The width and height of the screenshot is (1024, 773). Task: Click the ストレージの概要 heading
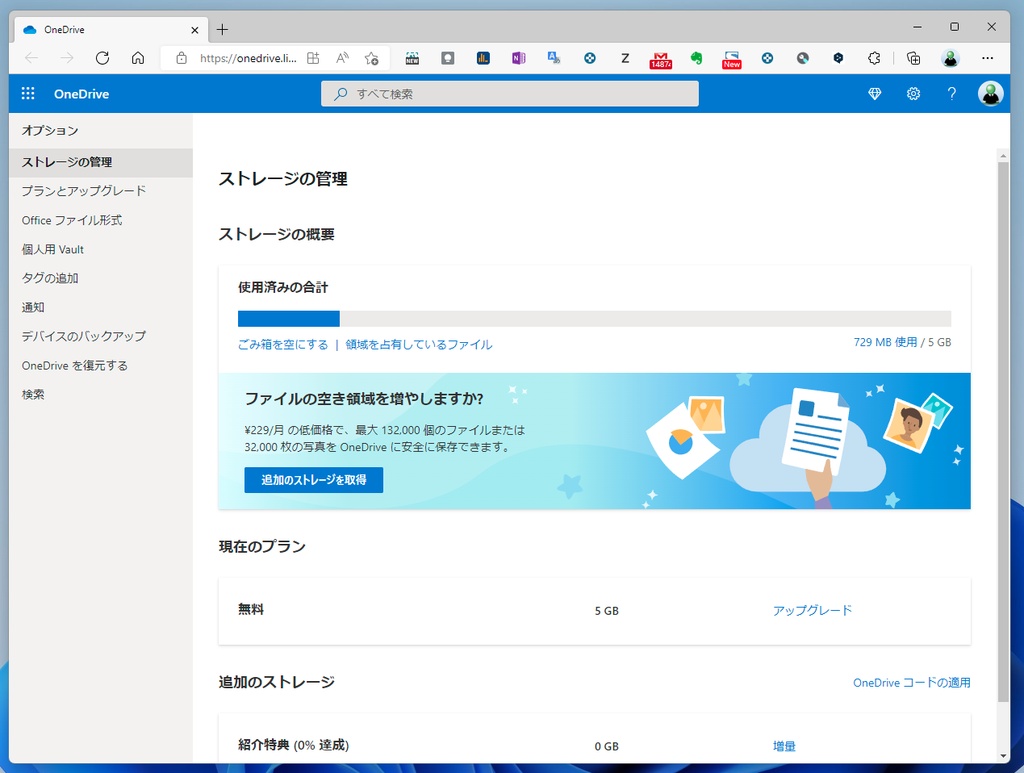276,234
